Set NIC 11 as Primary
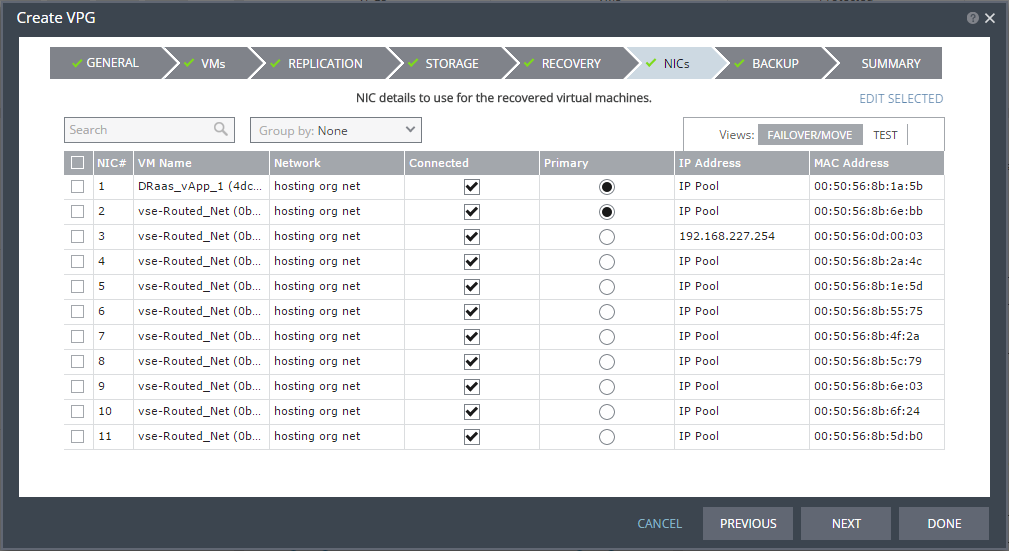Screen dimensions: 1009x551 [x=606, y=437]
